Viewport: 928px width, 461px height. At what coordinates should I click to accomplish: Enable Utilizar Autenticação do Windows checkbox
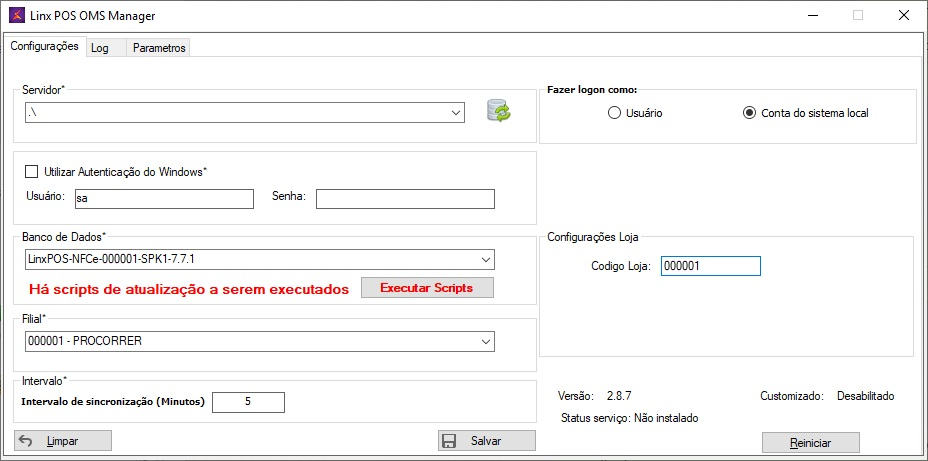point(32,172)
